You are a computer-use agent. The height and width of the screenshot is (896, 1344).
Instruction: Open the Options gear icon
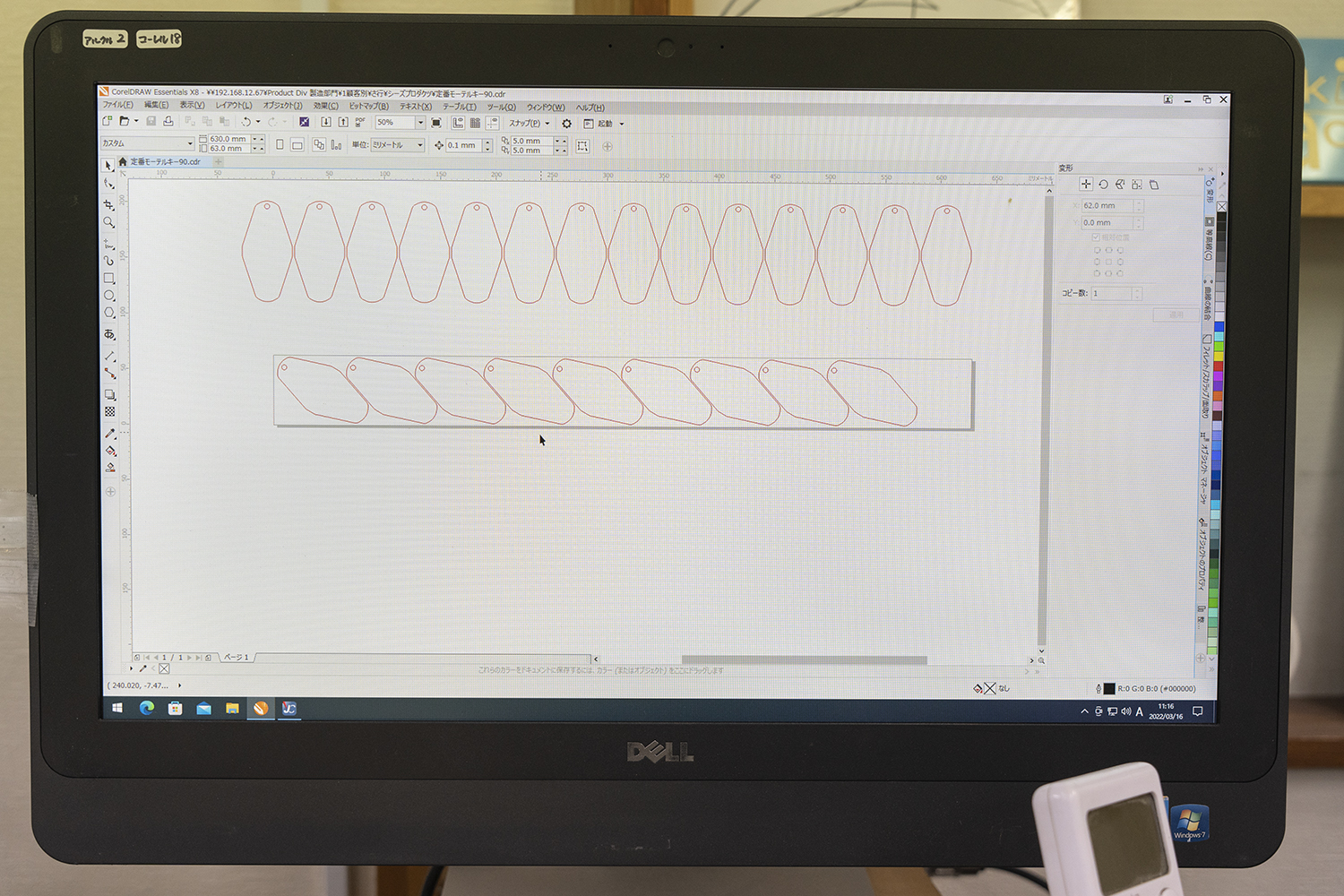coord(566,124)
